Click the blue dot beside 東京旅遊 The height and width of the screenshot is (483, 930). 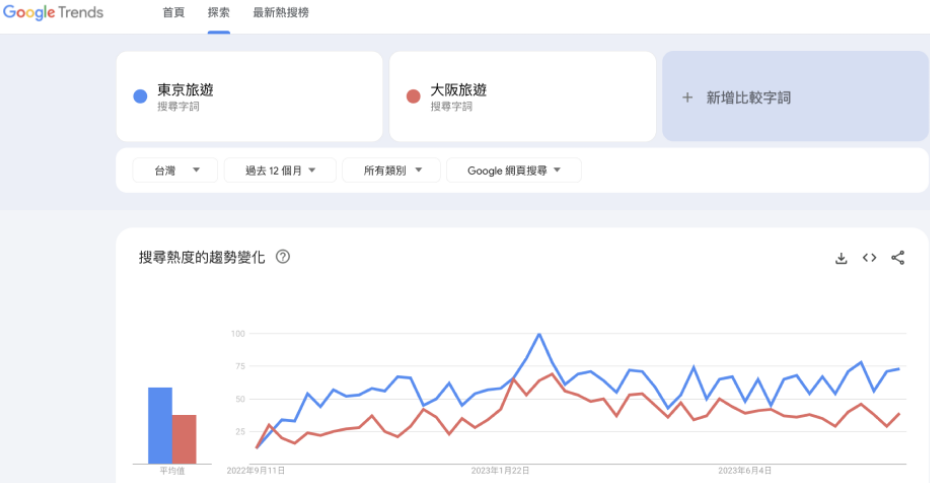pyautogui.click(x=140, y=96)
